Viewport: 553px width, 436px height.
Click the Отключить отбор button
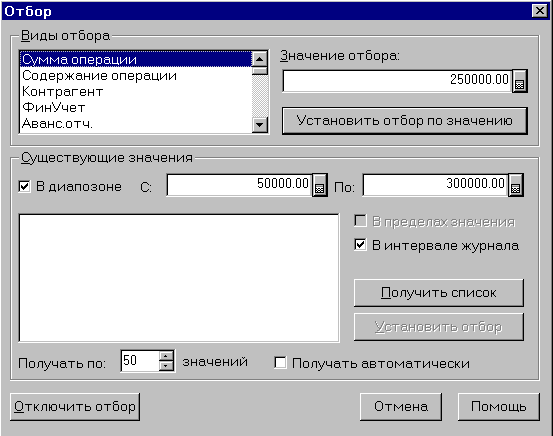[x=75, y=407]
